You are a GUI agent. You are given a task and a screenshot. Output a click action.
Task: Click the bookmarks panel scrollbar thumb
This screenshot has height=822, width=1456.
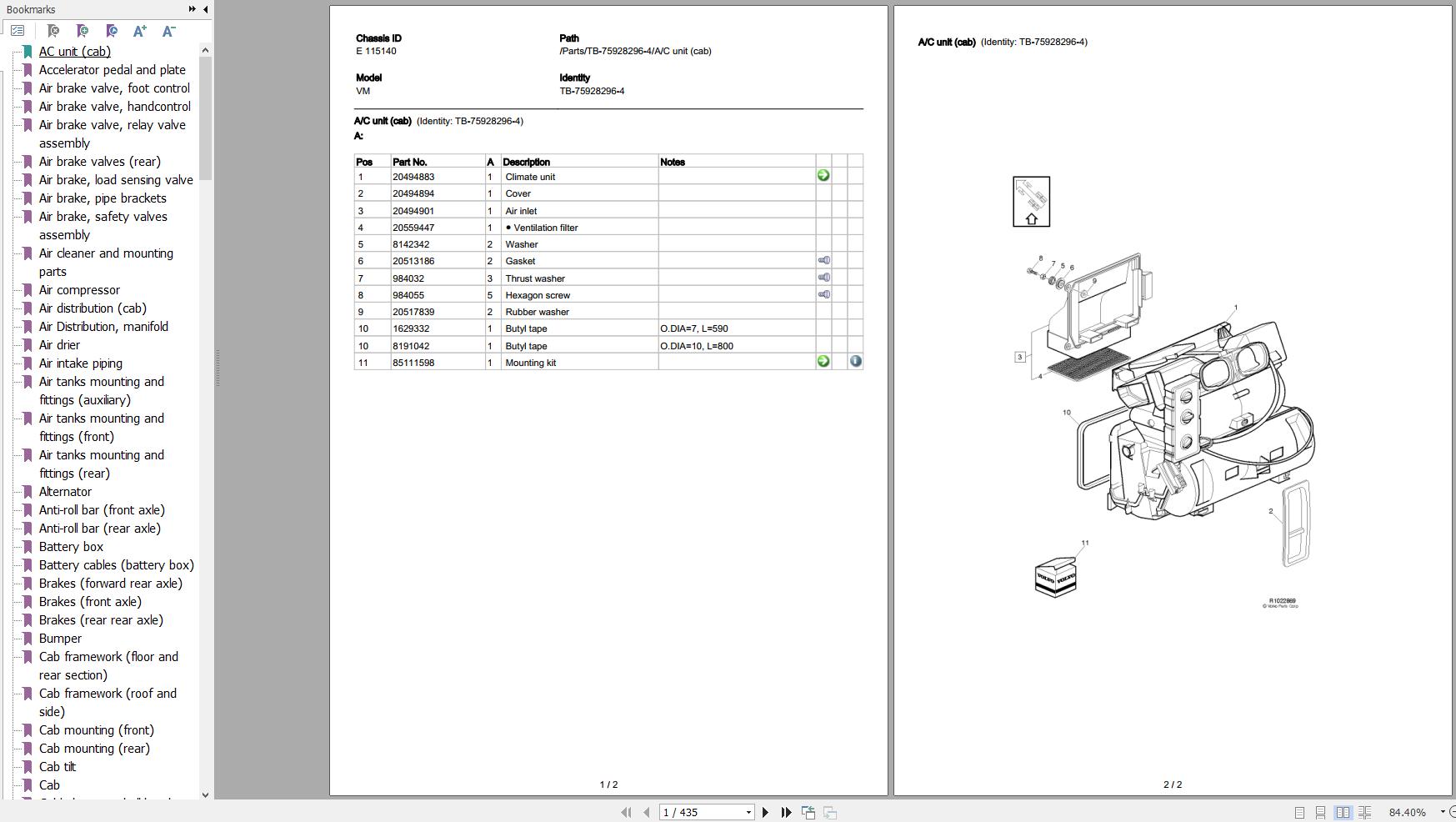(x=206, y=118)
